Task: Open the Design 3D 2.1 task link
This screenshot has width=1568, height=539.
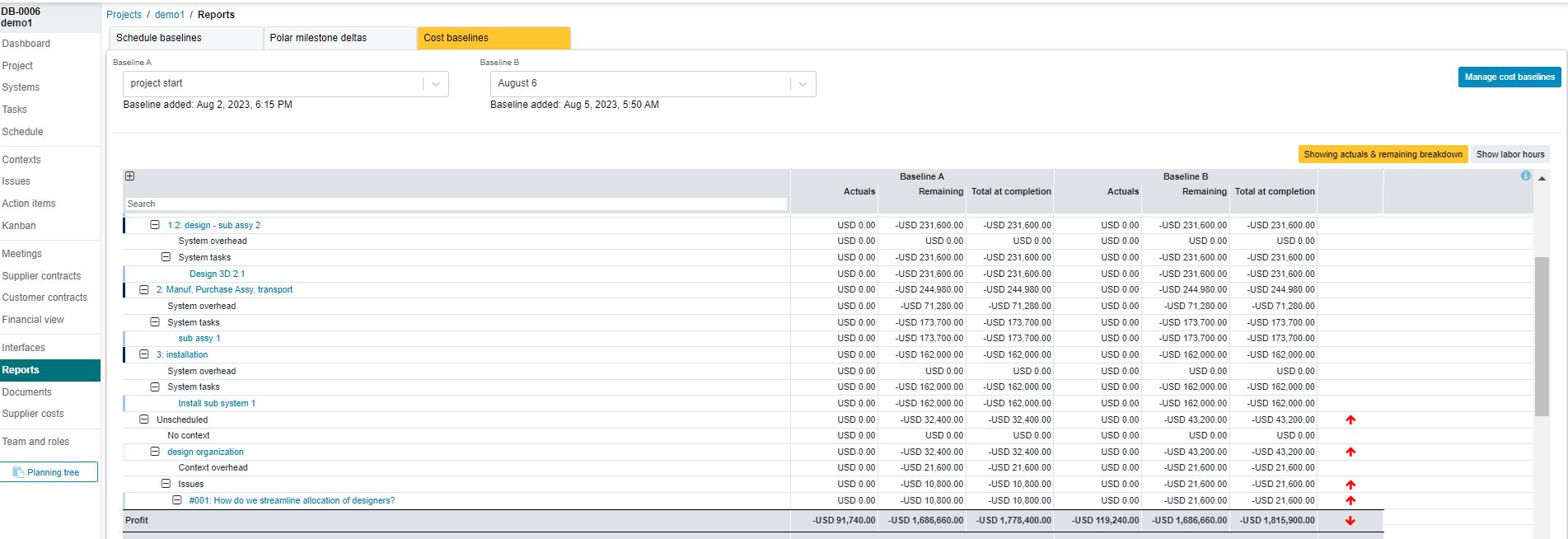Action: (x=217, y=274)
